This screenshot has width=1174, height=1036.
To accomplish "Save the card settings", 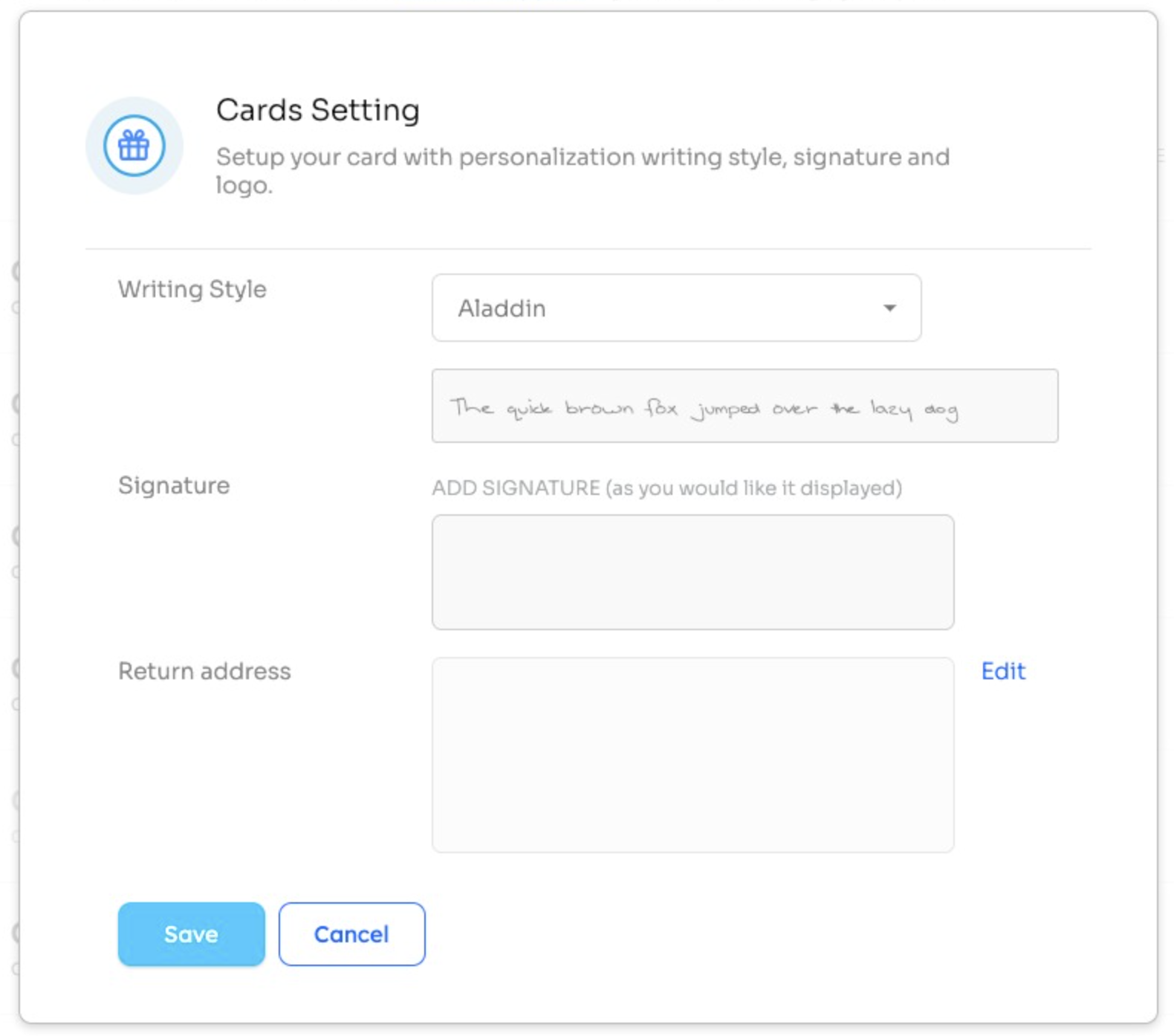I will (191, 934).
